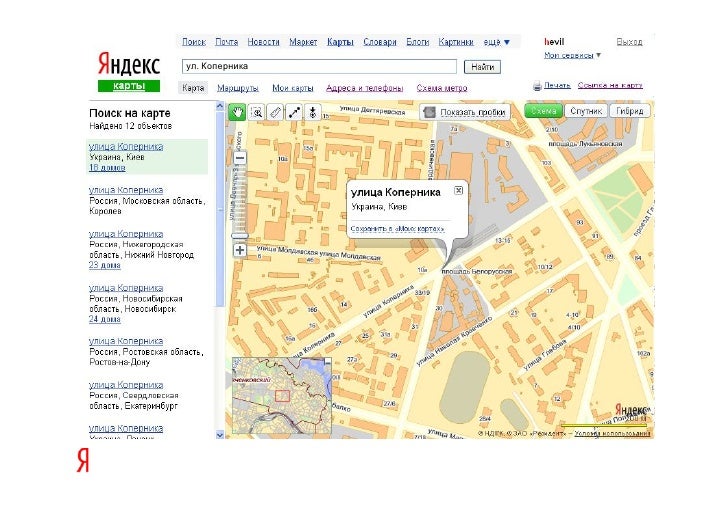Screen dimensions: 728x514
Task: Open улица Коперника result in Королев
Action: [x=126, y=190]
